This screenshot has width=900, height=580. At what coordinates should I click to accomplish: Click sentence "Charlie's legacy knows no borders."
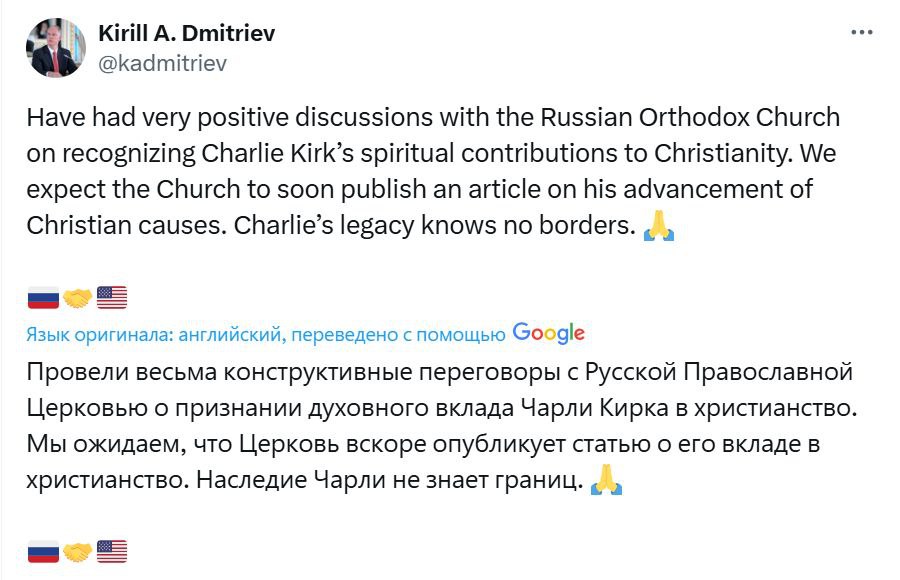[435, 225]
